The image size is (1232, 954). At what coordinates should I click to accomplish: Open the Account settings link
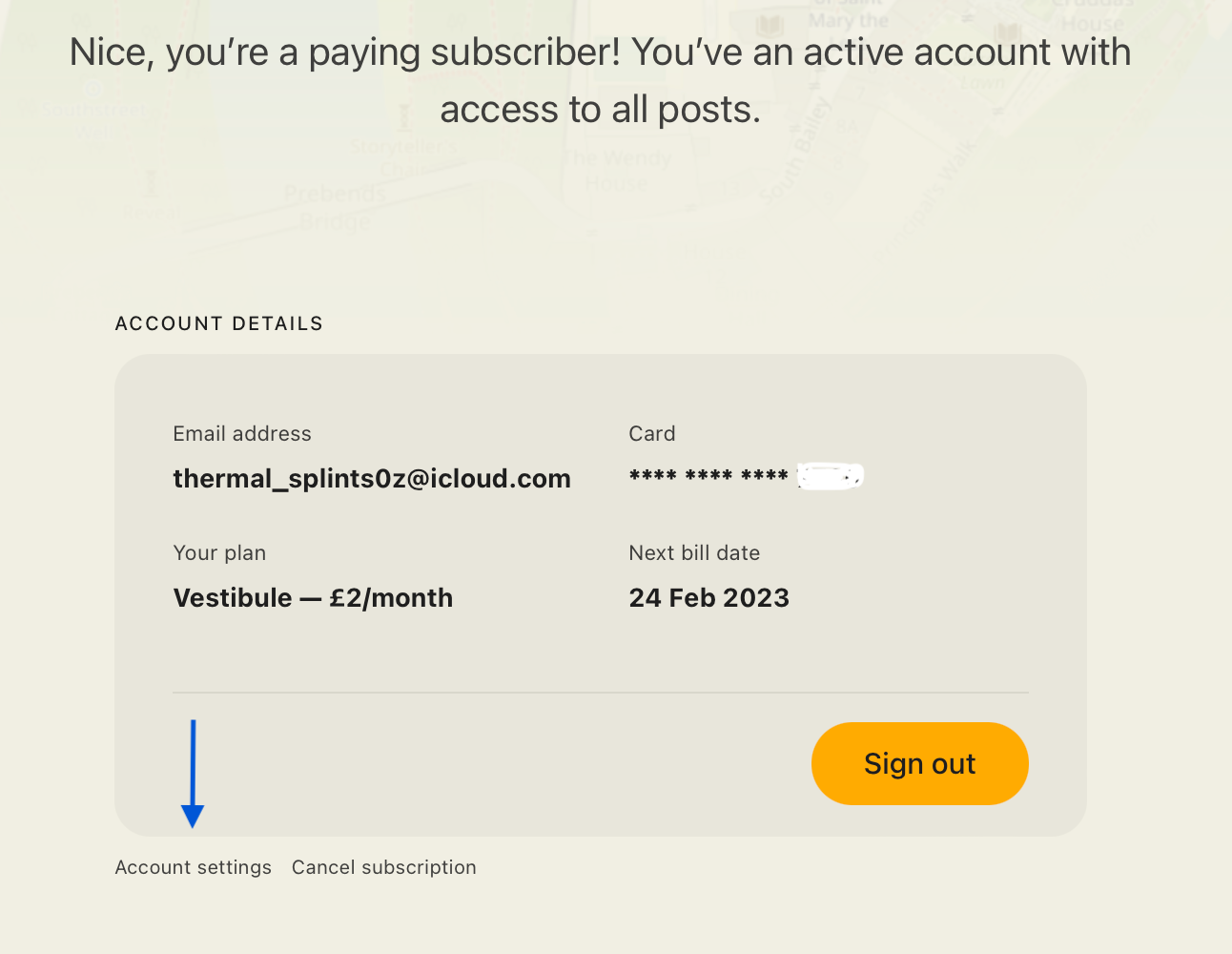click(x=194, y=867)
